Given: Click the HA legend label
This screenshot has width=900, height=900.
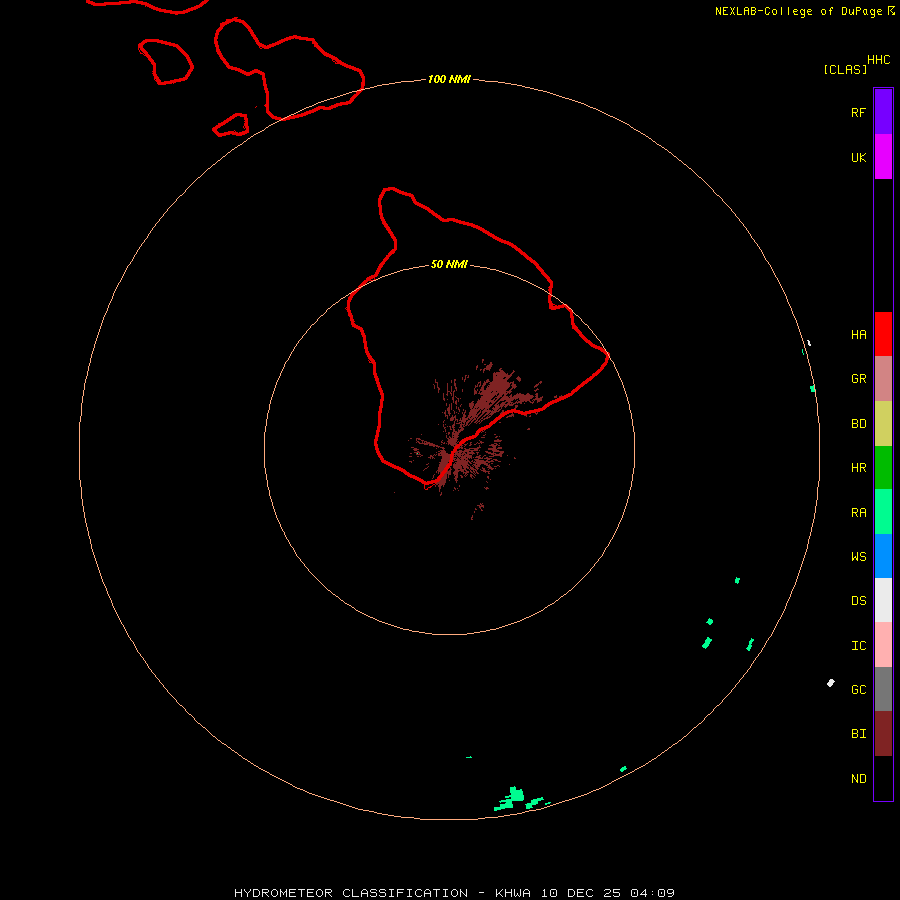Looking at the screenshot, I should click(x=858, y=335).
